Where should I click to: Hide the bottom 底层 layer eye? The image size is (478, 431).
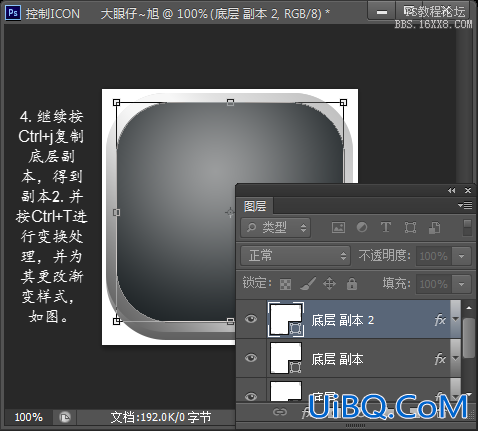251,396
